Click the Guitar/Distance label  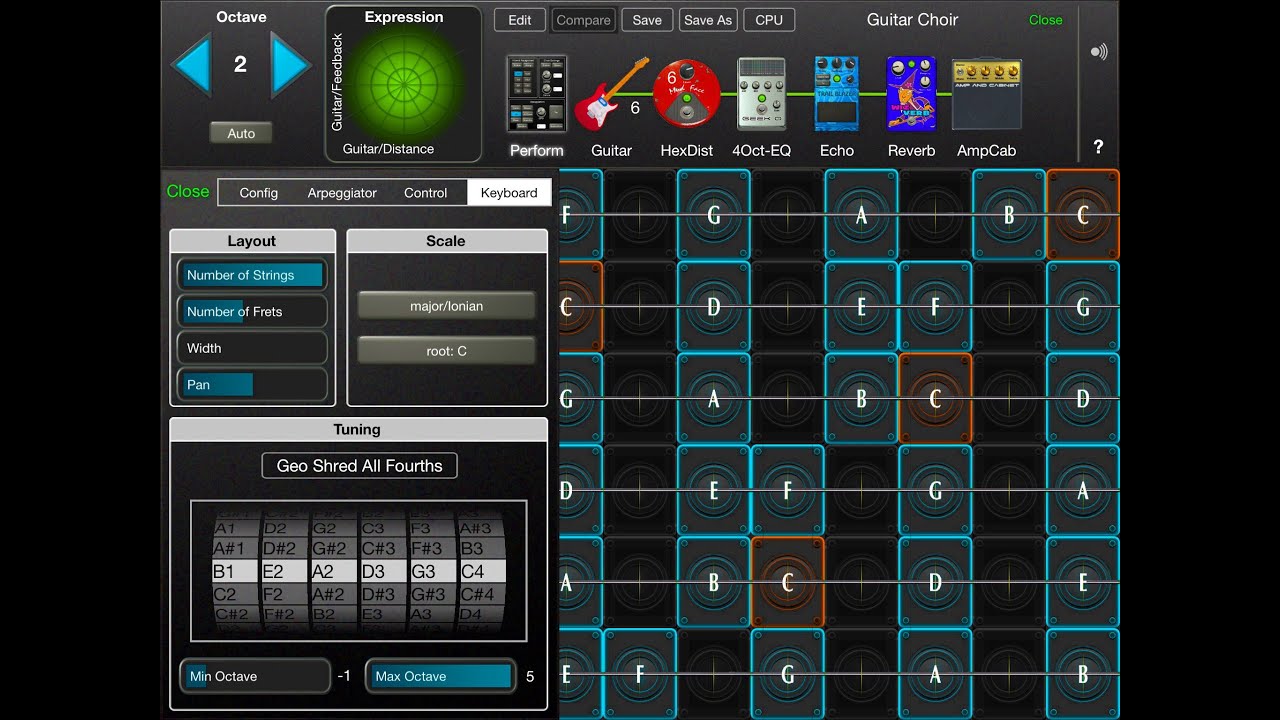[388, 149]
